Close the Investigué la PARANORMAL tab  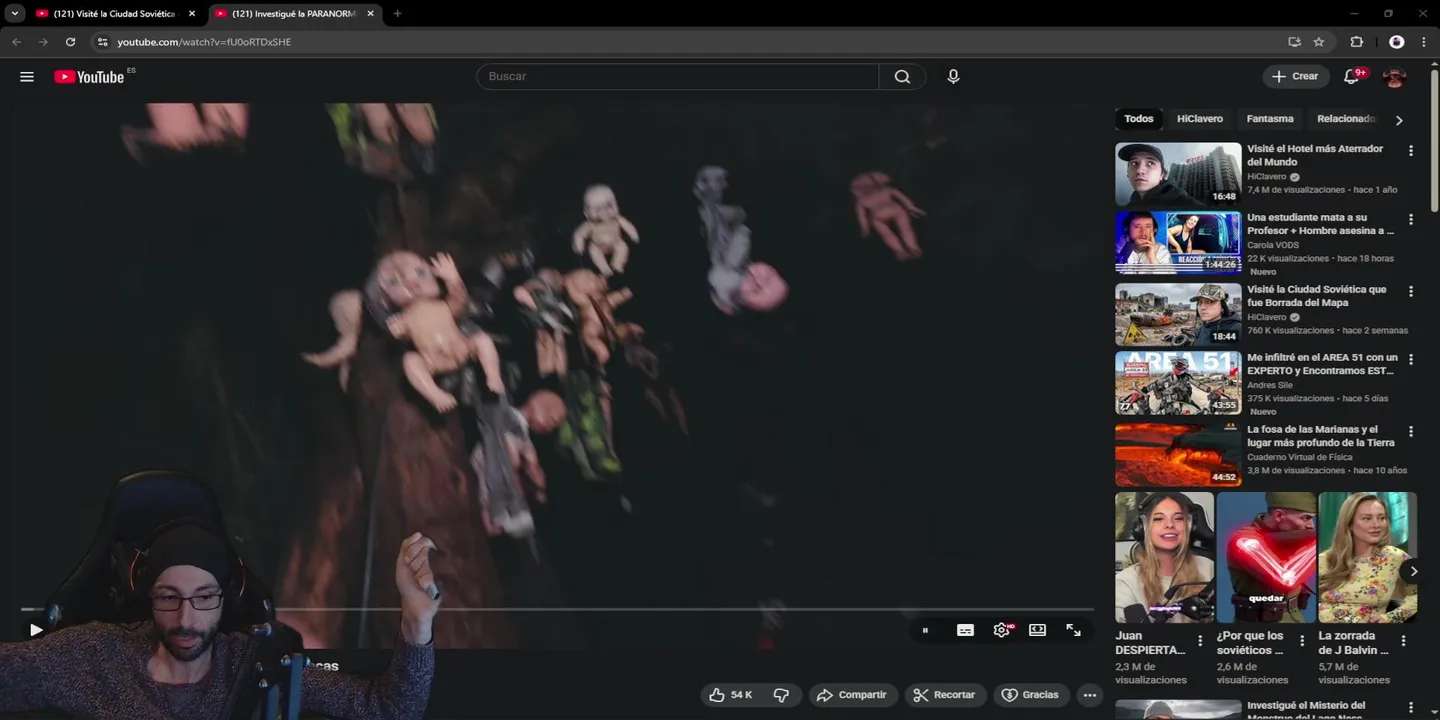(371, 14)
